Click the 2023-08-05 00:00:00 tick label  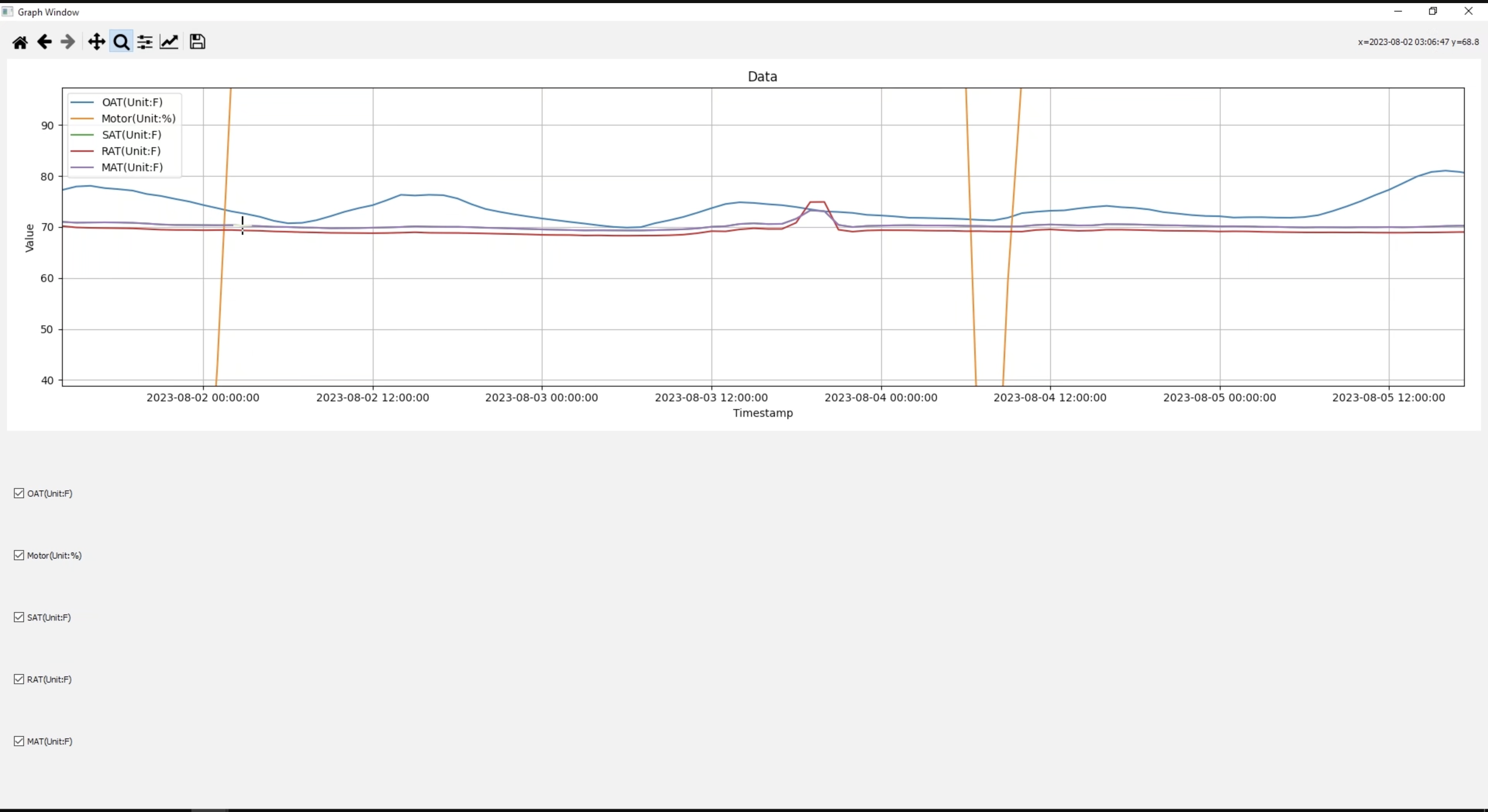[1219, 397]
